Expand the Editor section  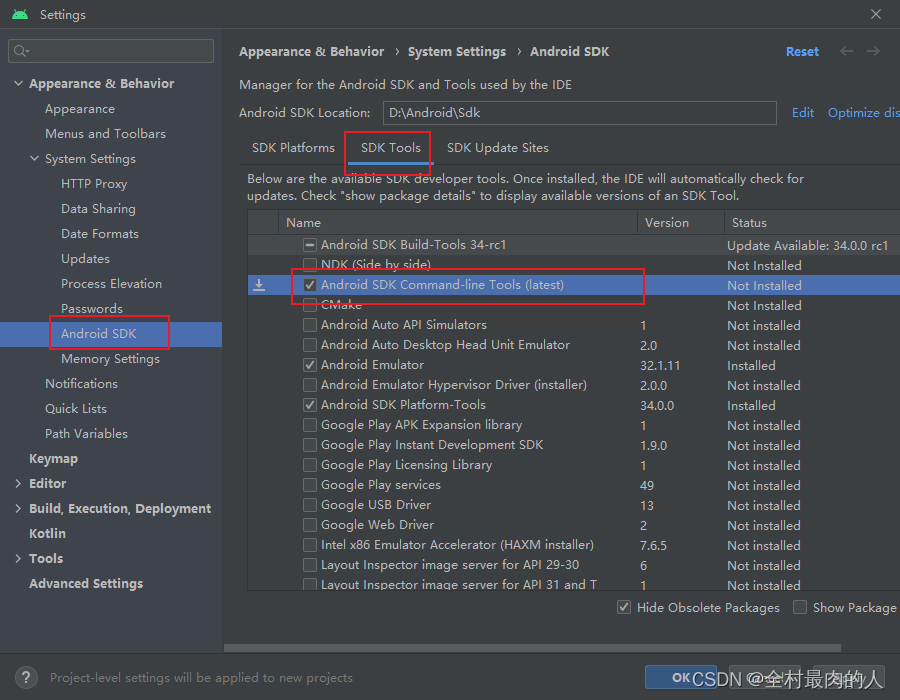point(18,484)
